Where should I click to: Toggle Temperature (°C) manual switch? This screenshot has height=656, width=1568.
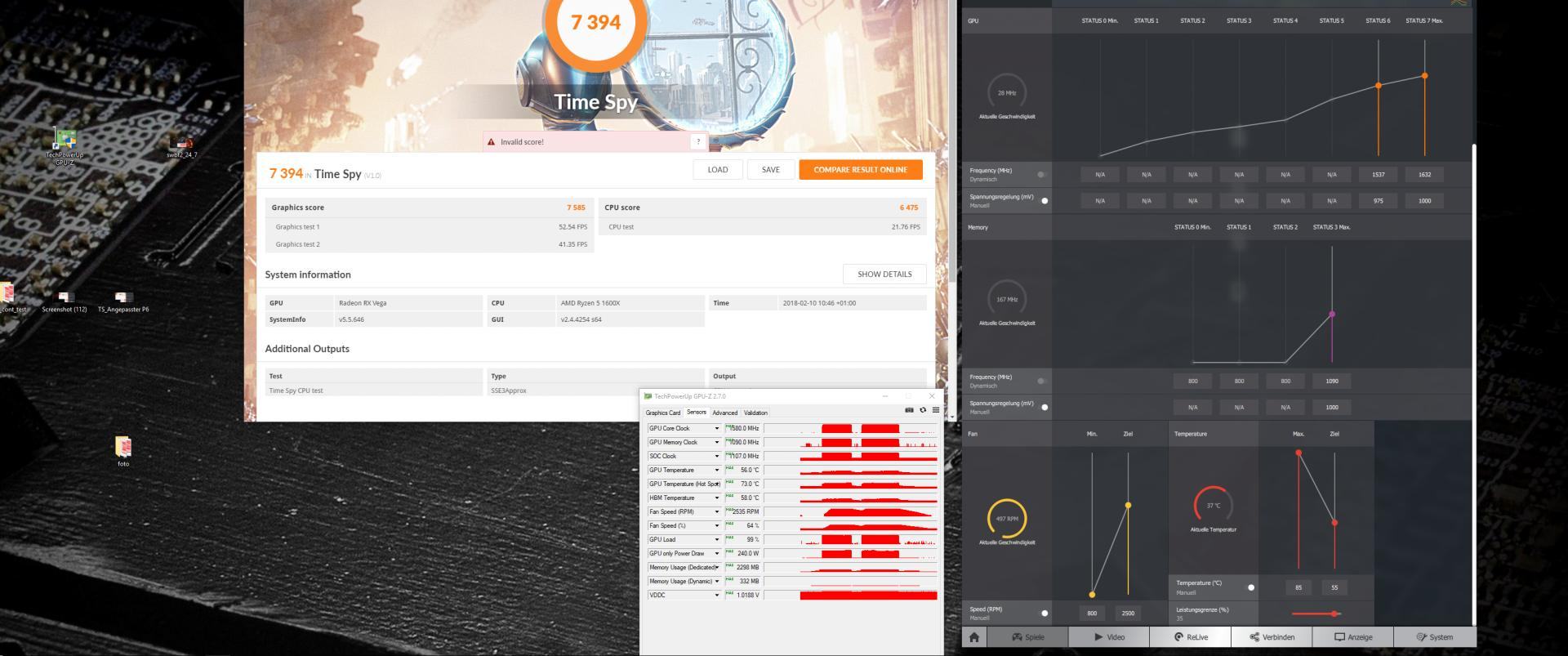(x=1251, y=587)
